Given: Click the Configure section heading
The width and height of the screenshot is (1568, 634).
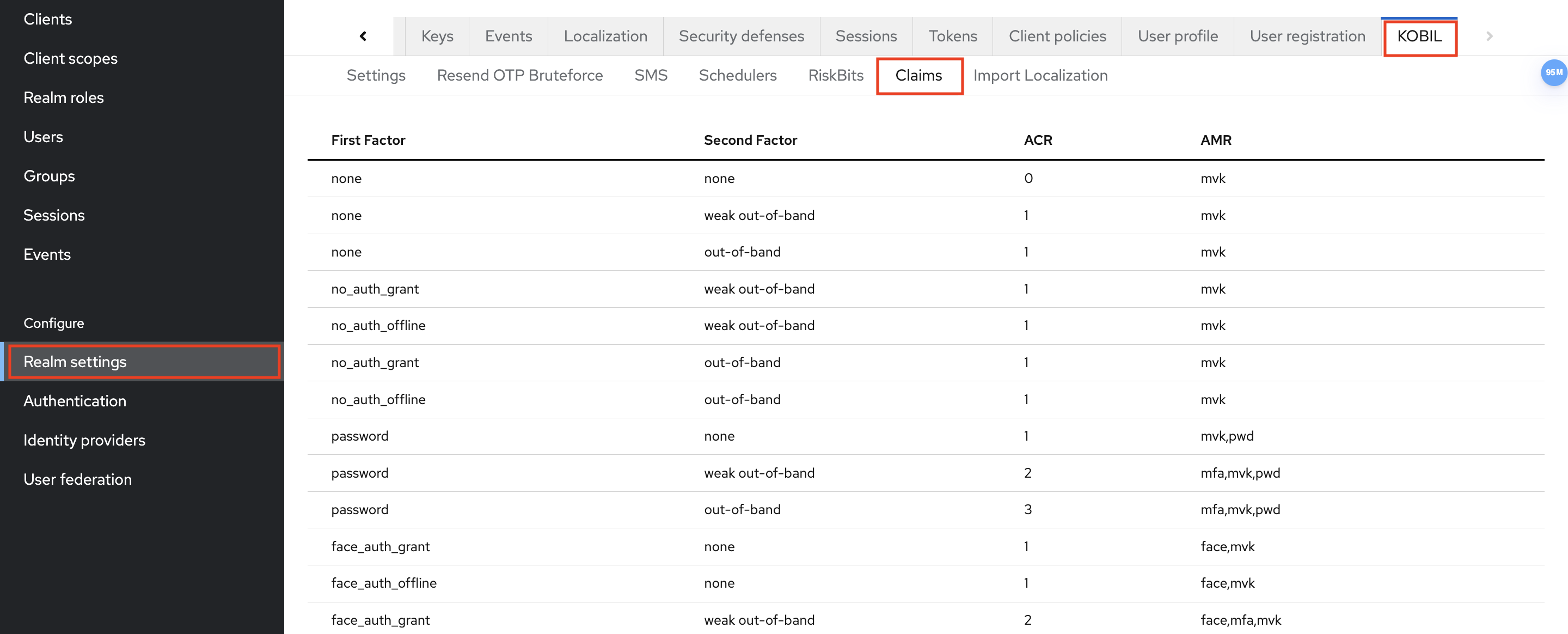Looking at the screenshot, I should tap(53, 324).
